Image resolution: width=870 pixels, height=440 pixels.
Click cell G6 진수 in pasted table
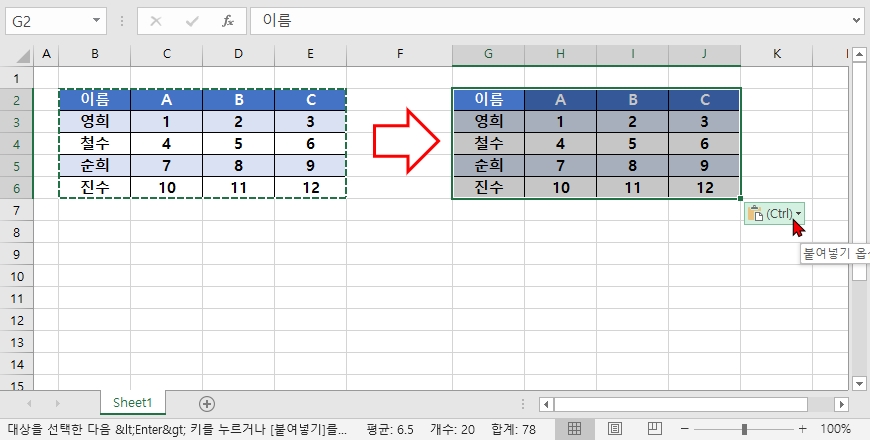pyautogui.click(x=488, y=188)
